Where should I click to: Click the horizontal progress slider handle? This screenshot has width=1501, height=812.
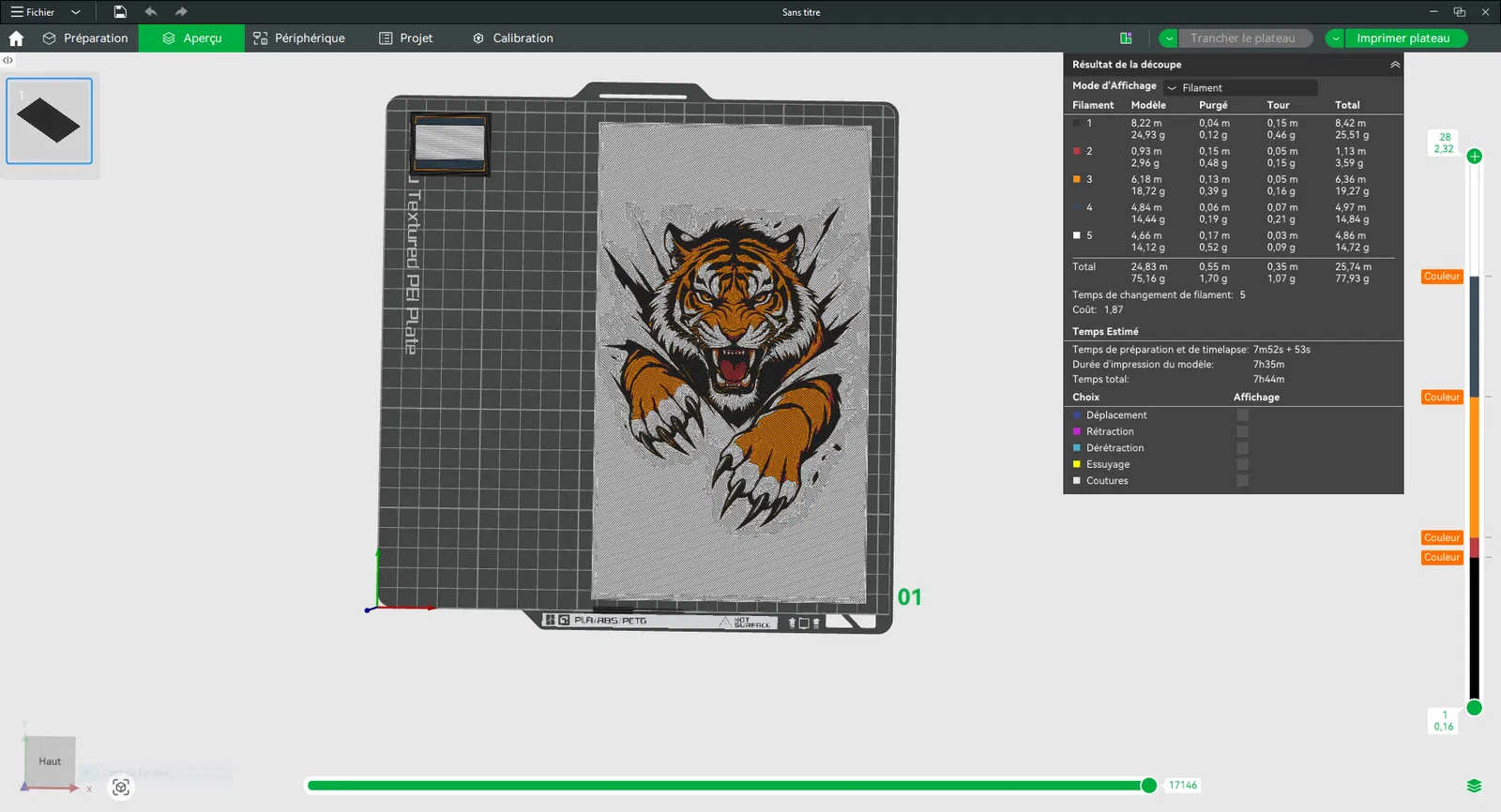[1148, 786]
